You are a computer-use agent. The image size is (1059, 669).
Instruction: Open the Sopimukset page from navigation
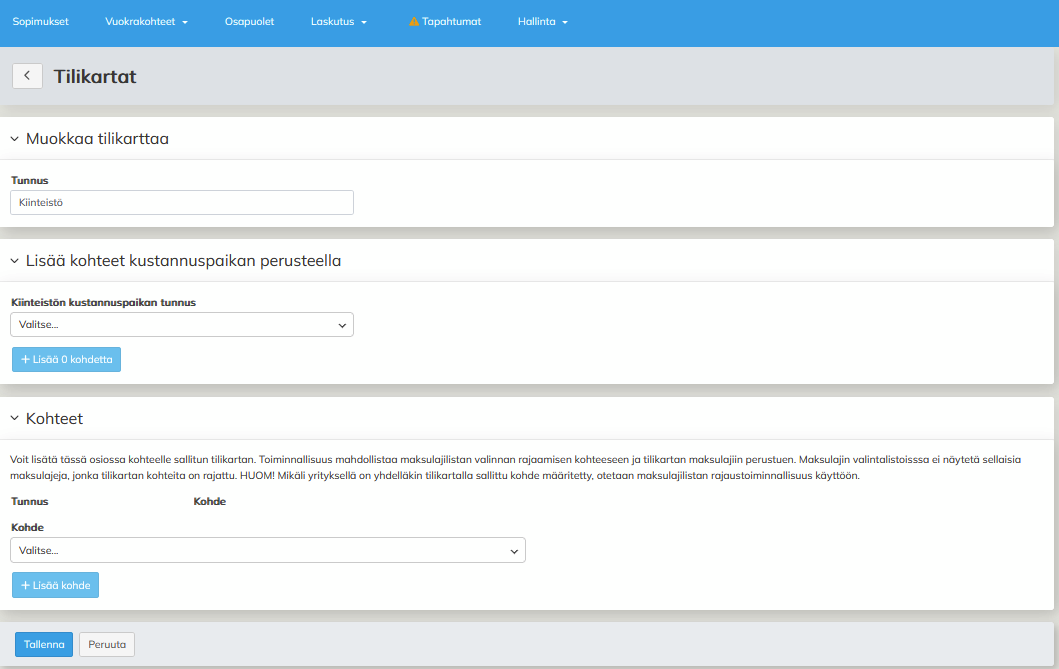(x=40, y=21)
